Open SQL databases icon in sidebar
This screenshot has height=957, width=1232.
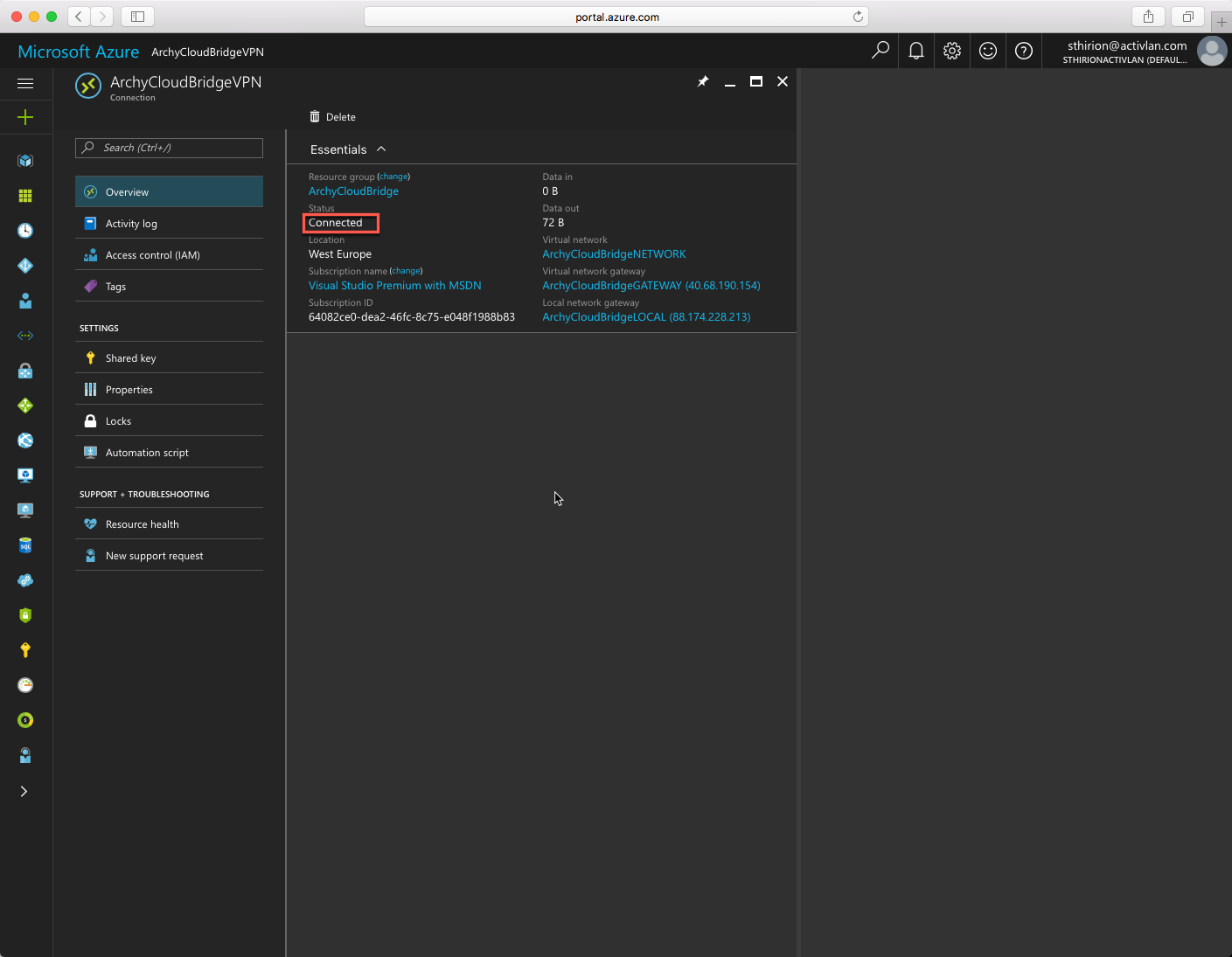coord(25,545)
